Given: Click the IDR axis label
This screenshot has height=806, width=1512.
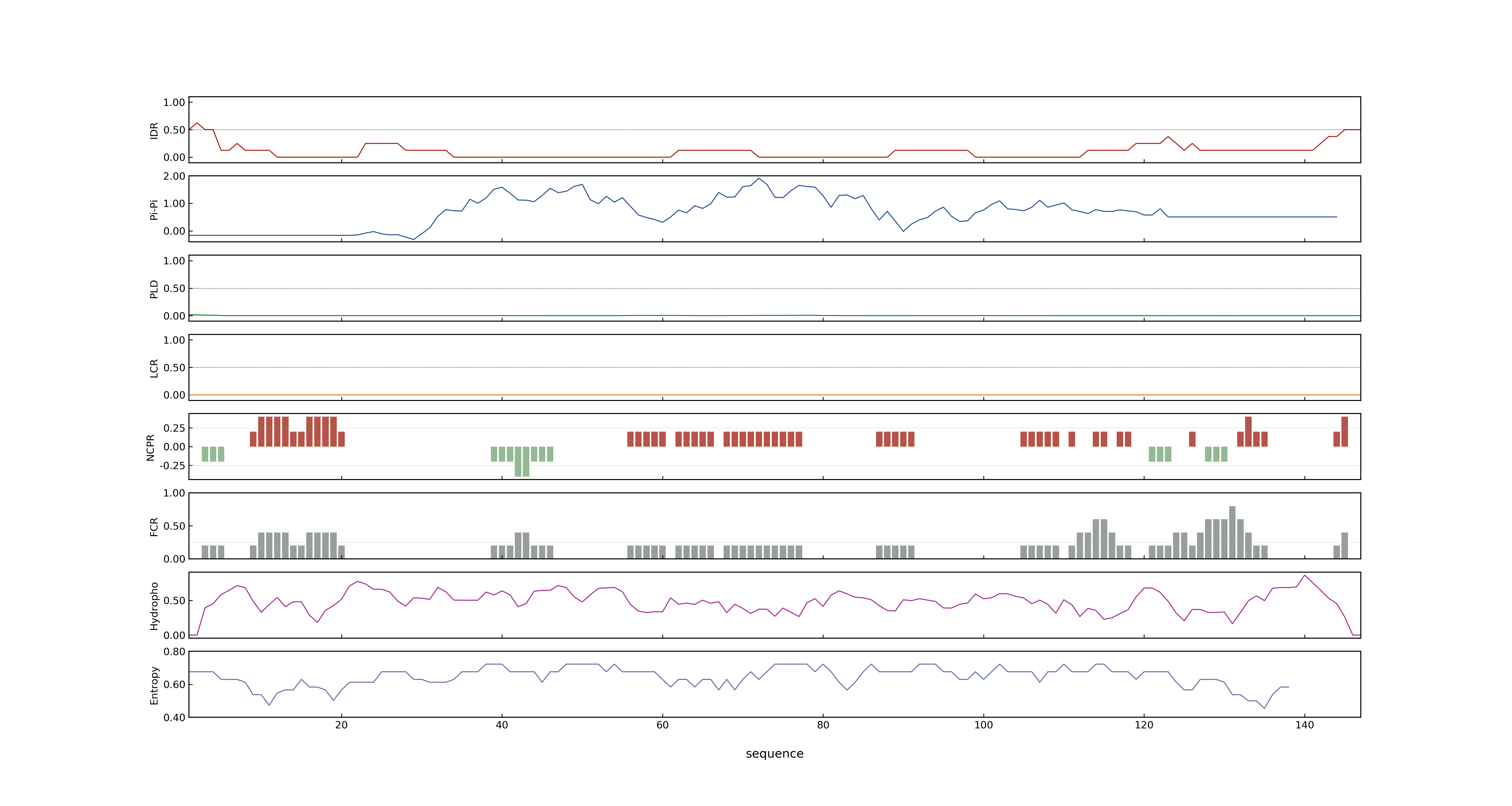Looking at the screenshot, I should (154, 130).
